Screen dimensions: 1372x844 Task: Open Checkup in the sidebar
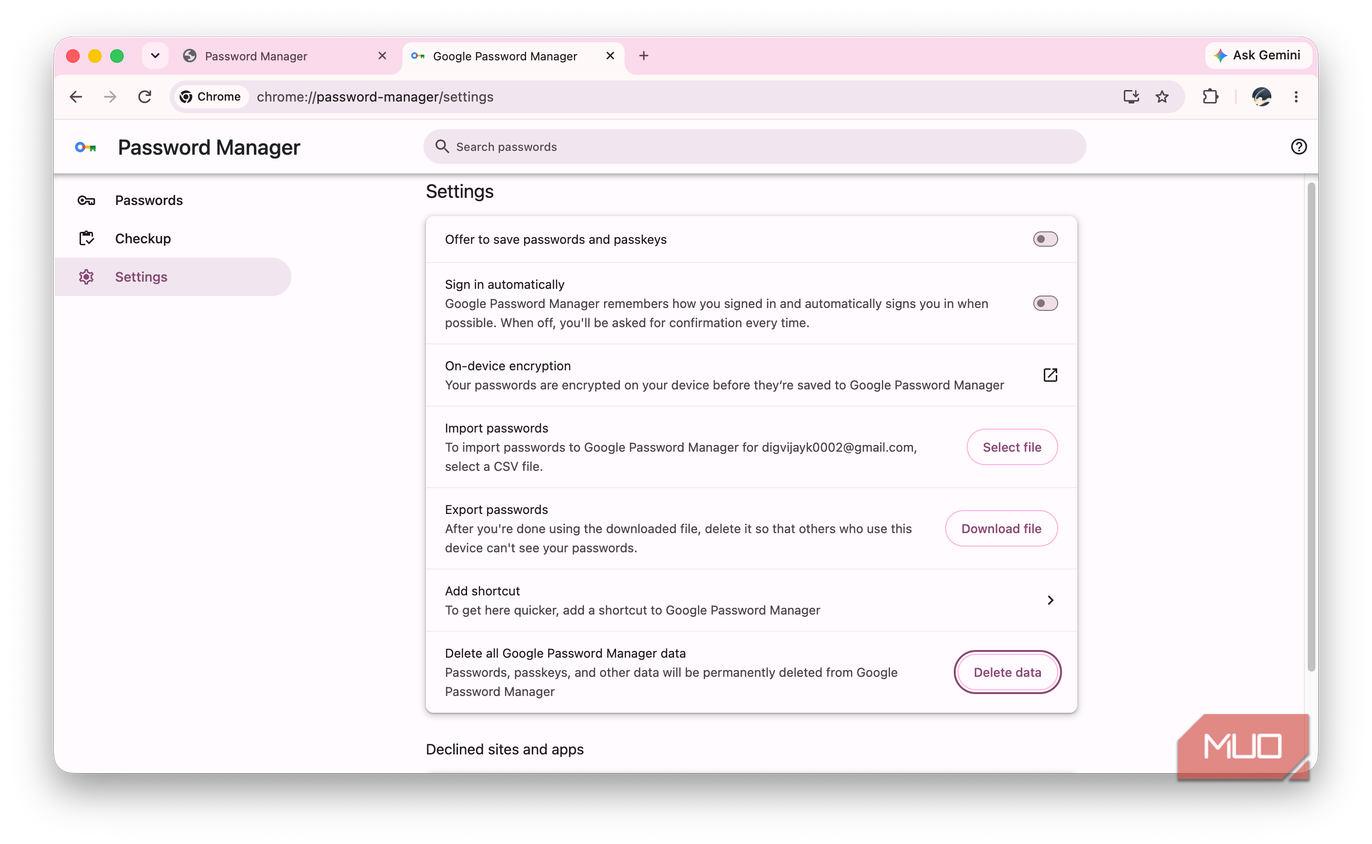(173, 239)
